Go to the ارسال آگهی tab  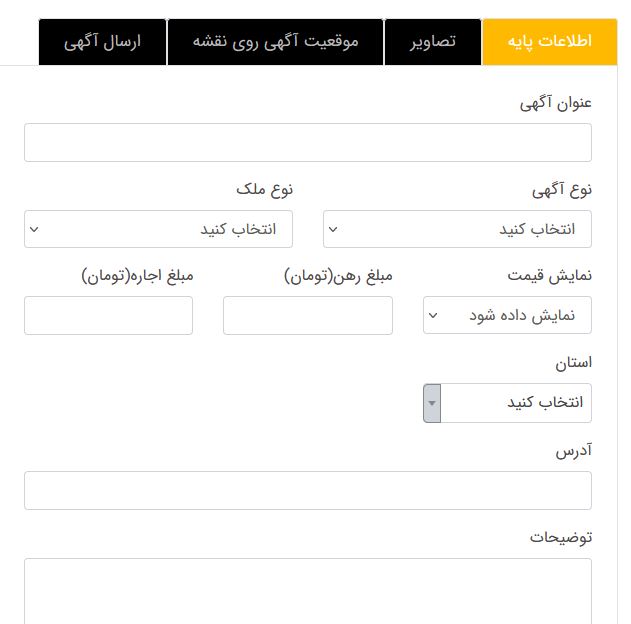click(x=103, y=41)
